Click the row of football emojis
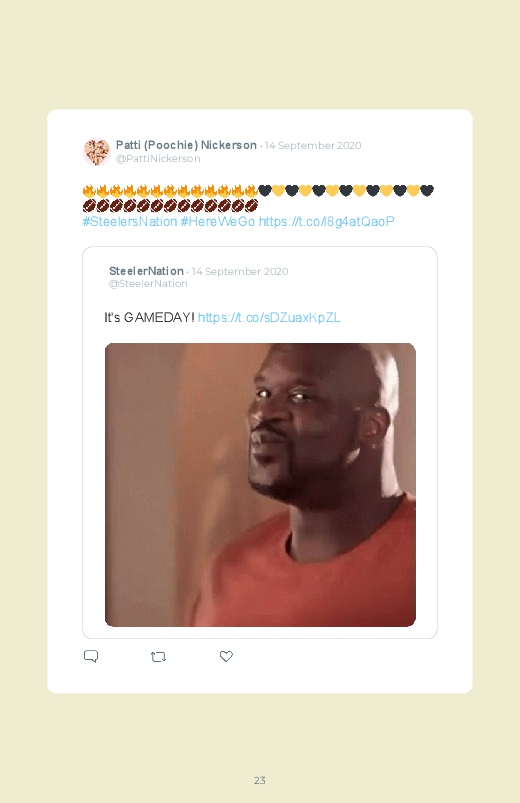The width and height of the screenshot is (520, 803). pyautogui.click(x=170, y=206)
